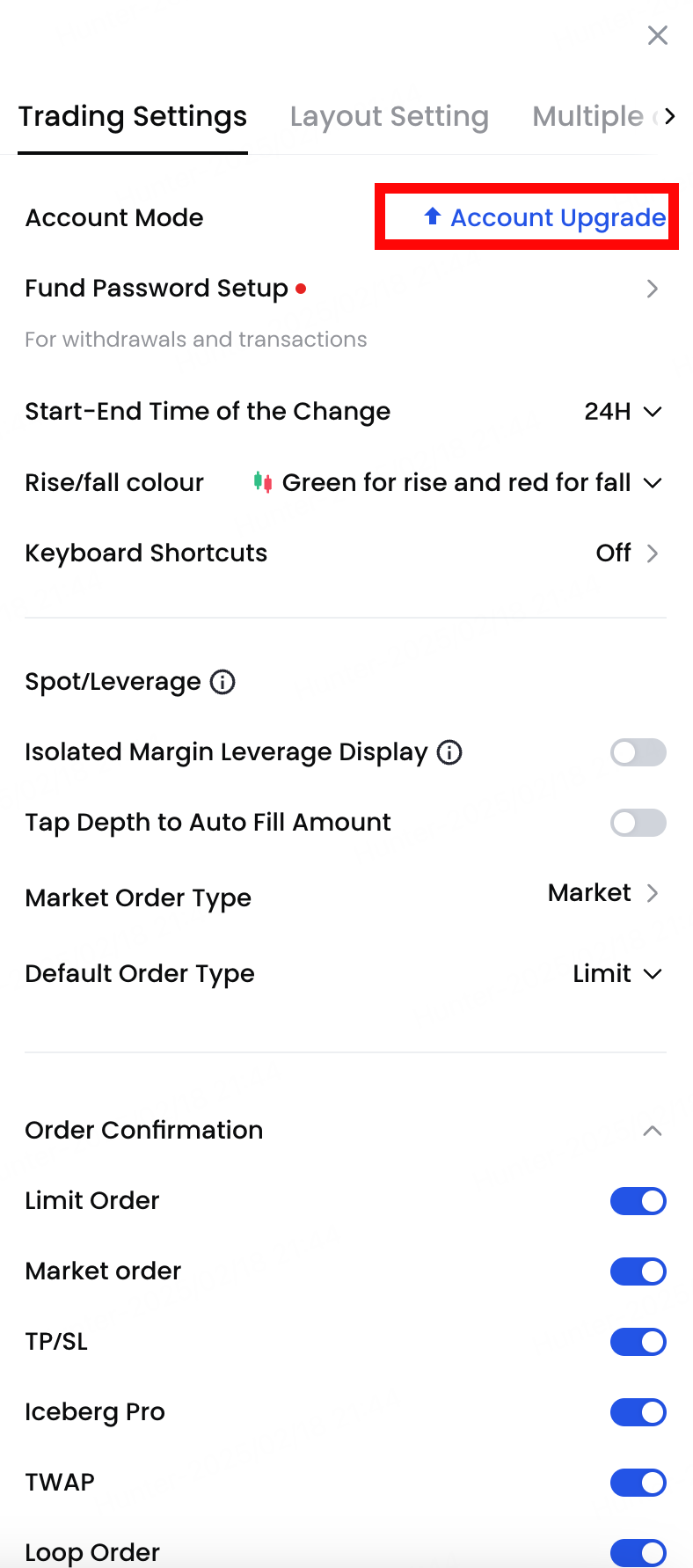The image size is (693, 1568).
Task: Click the Spot/Leverage info icon
Action: point(222,682)
